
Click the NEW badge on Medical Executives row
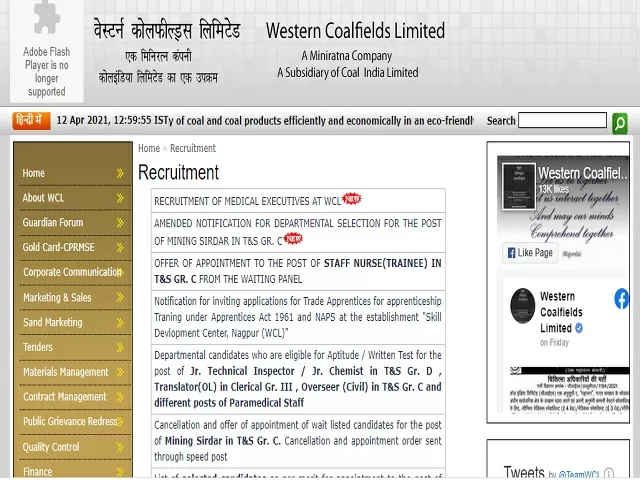351,198
